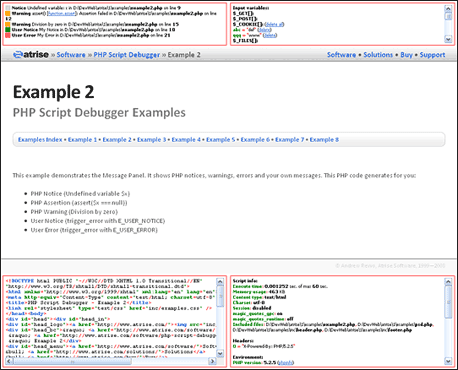Image resolution: width=458 pixels, height=370 pixels.
Task: Click the DOCTYPE line in HTML source
Action: click(104, 281)
